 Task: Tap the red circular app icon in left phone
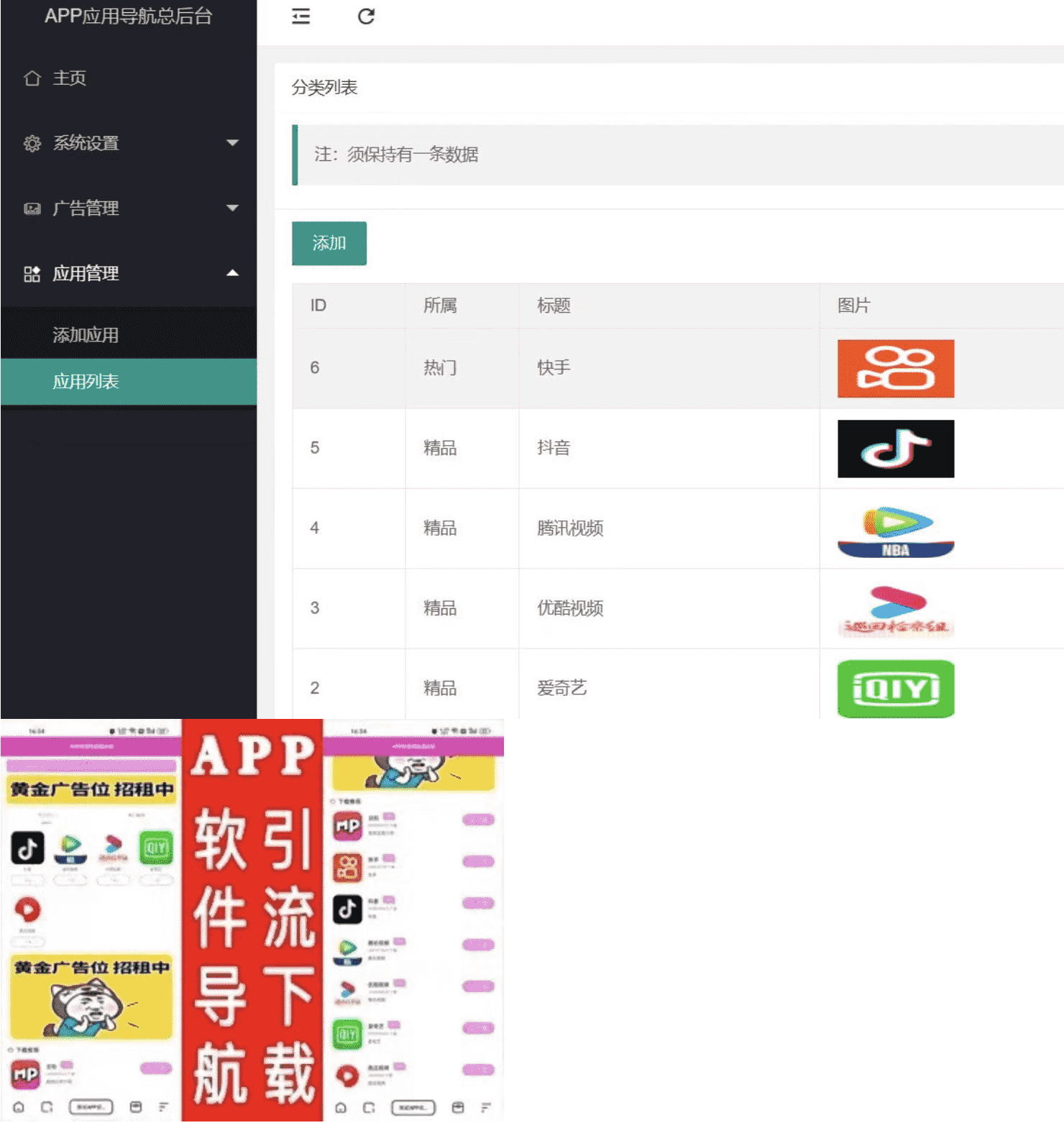coord(27,909)
